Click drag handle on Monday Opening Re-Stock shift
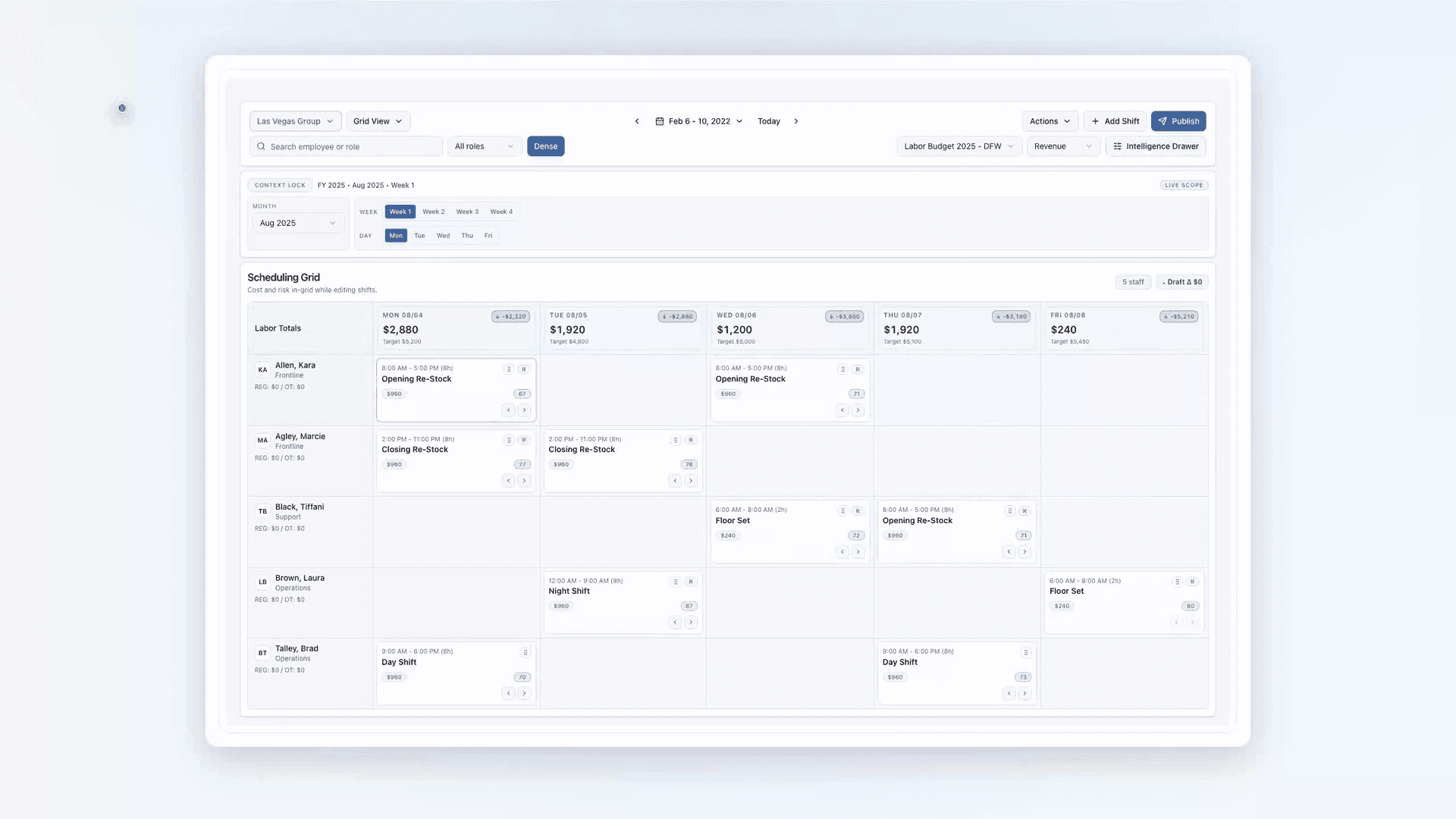 (x=509, y=369)
